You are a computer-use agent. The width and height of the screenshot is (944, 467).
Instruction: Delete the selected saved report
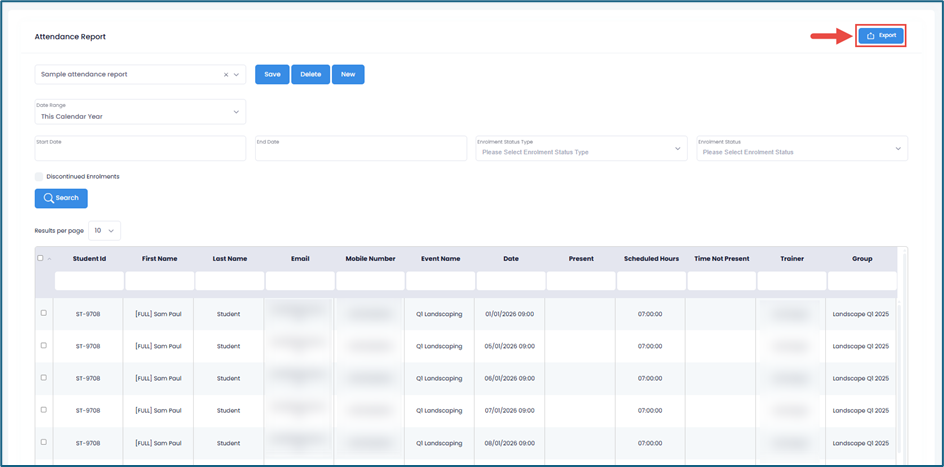pos(310,75)
